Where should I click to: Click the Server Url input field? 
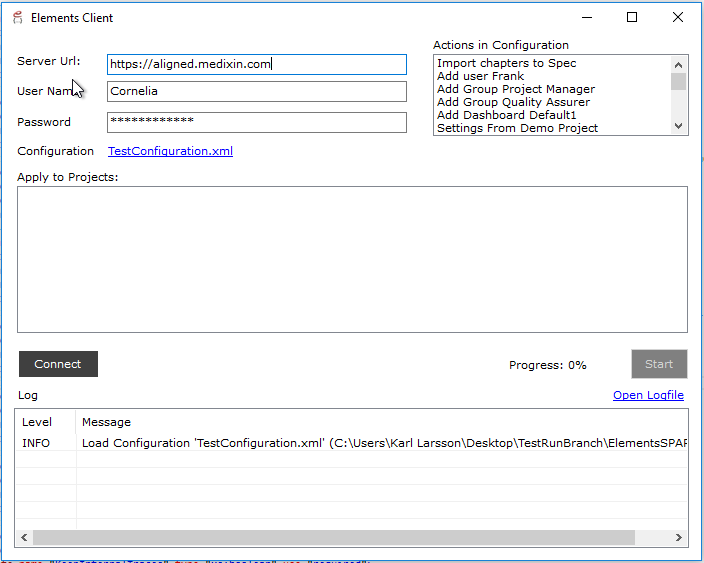[256, 64]
